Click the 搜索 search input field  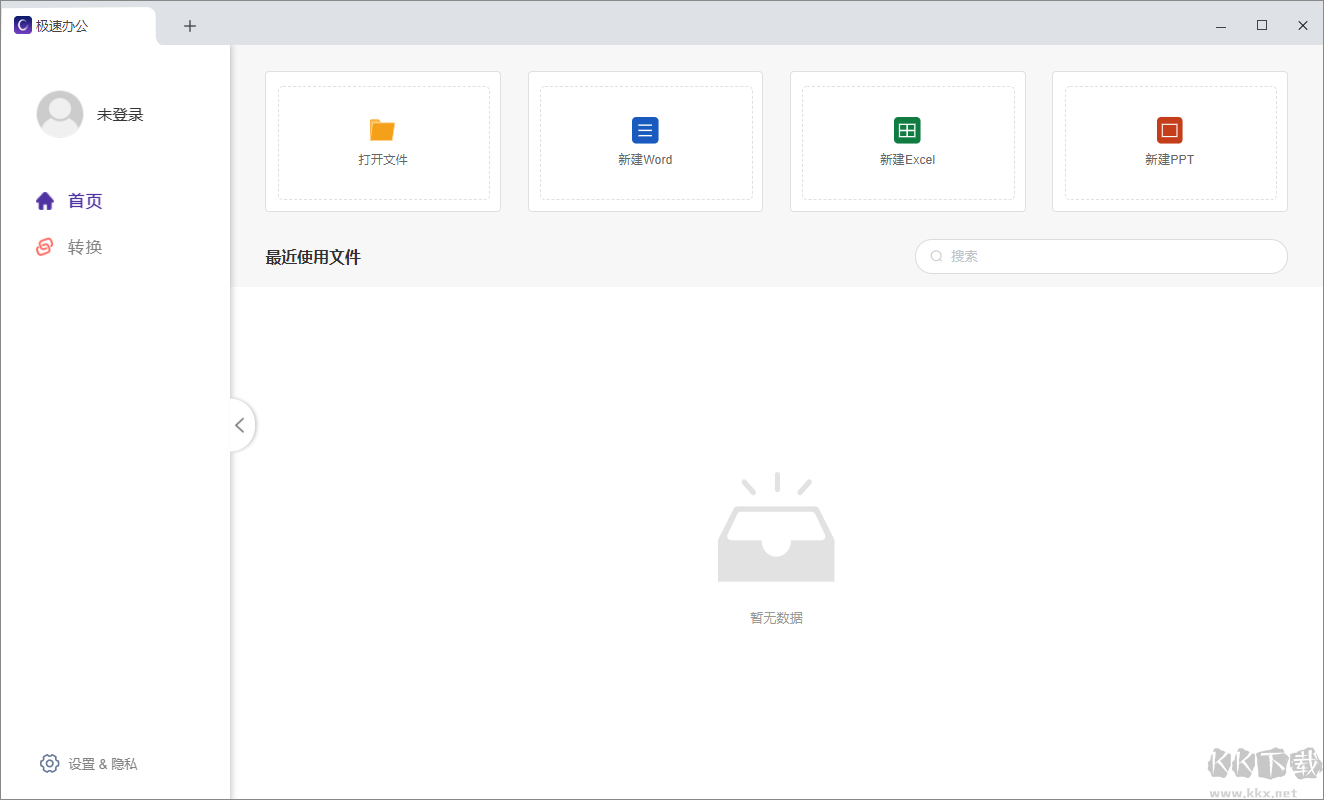click(1100, 256)
